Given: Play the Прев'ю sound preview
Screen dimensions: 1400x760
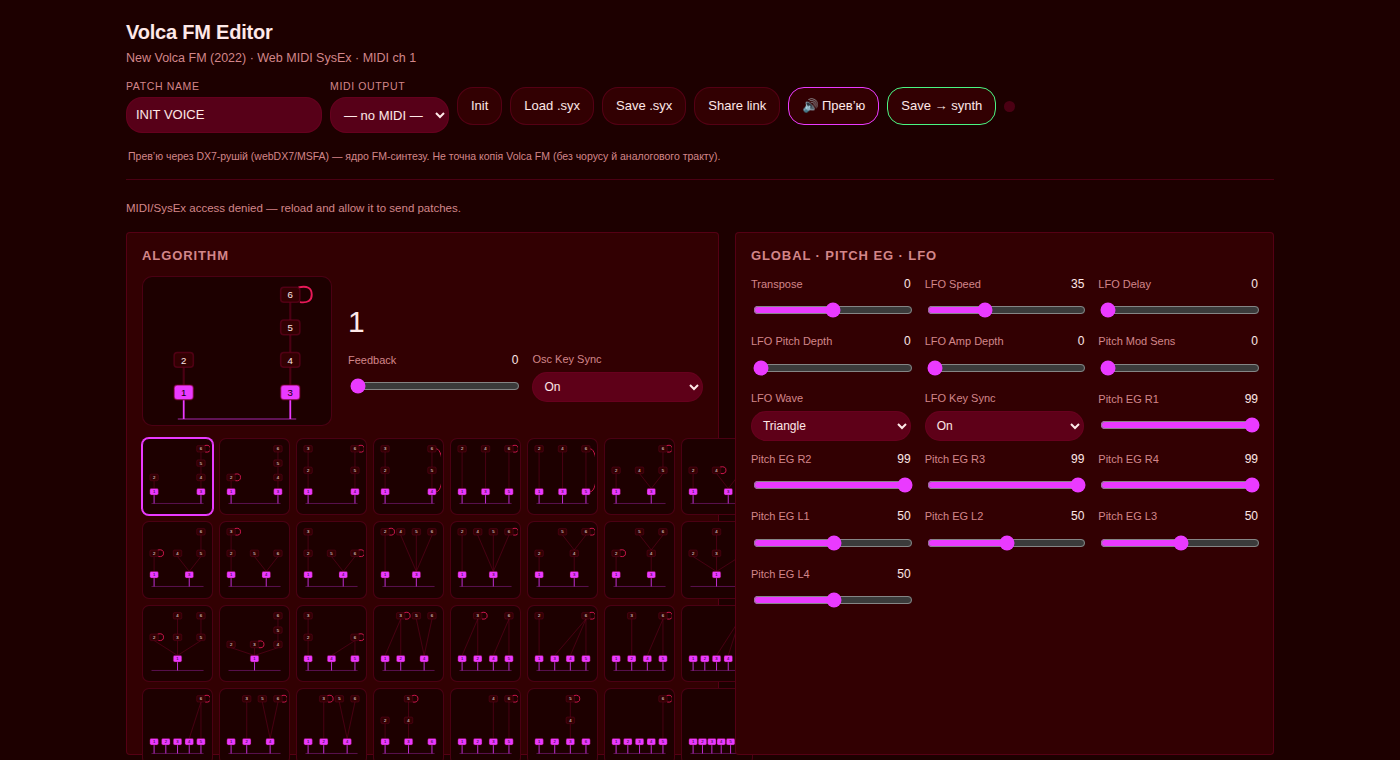Looking at the screenshot, I should [x=834, y=106].
